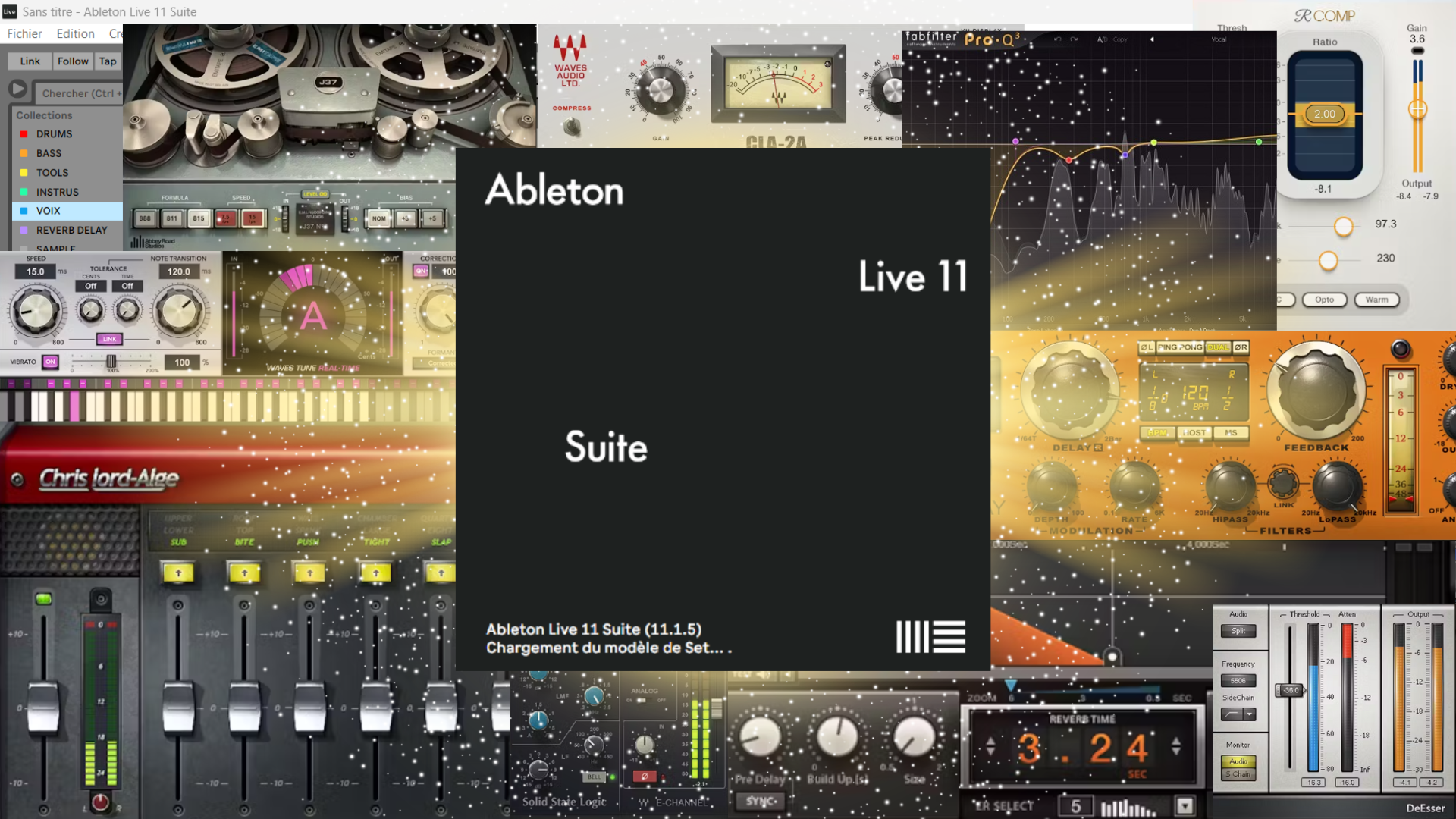Viewport: 1456px width, 819px height.
Task: Click the DeEsser Frequency field 5506
Action: tap(1238, 681)
